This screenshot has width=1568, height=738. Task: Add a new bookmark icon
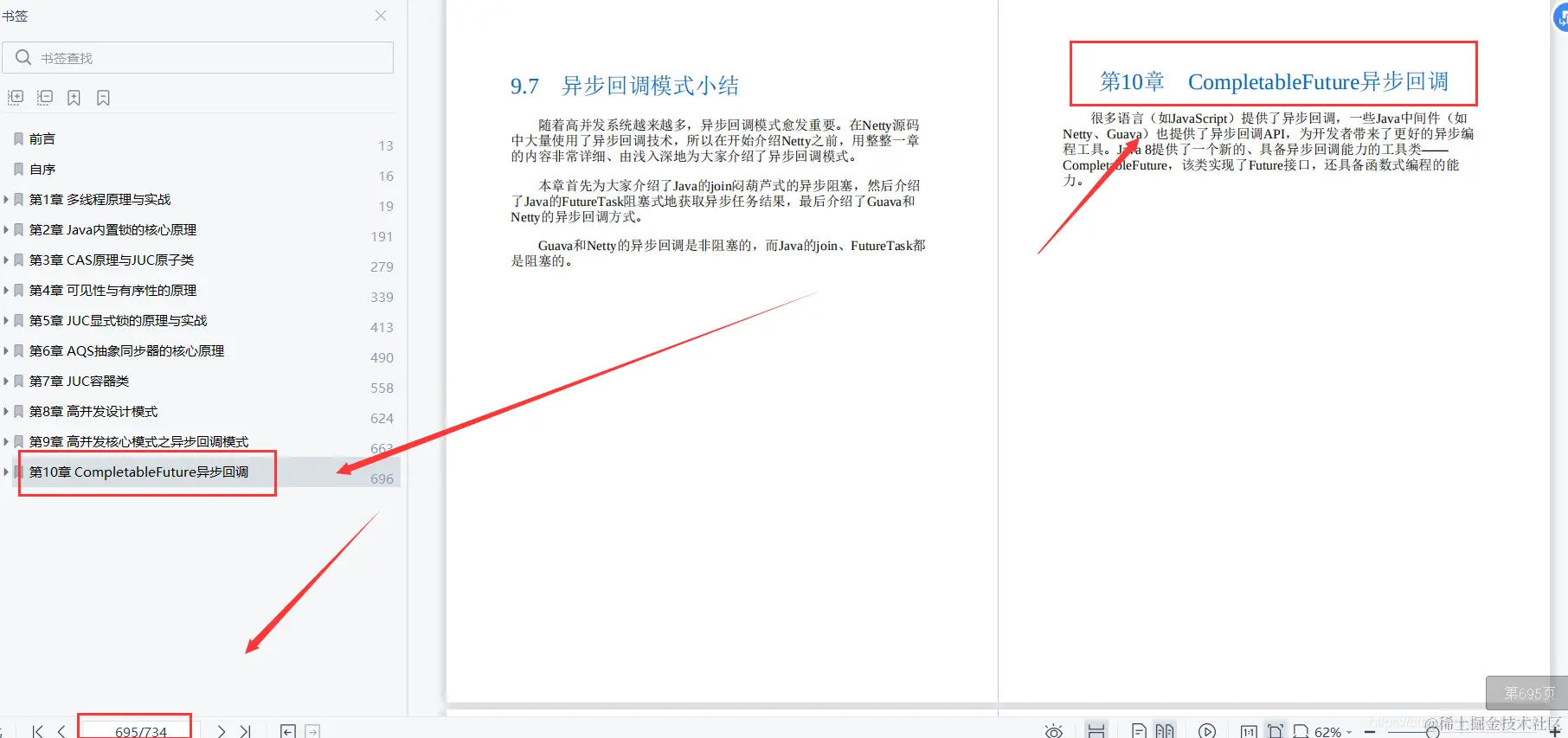(74, 98)
